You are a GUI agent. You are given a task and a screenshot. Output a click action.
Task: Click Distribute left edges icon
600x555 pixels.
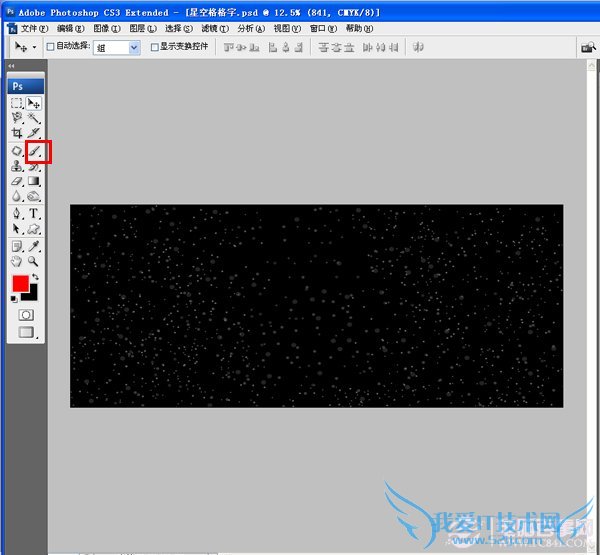pos(368,47)
